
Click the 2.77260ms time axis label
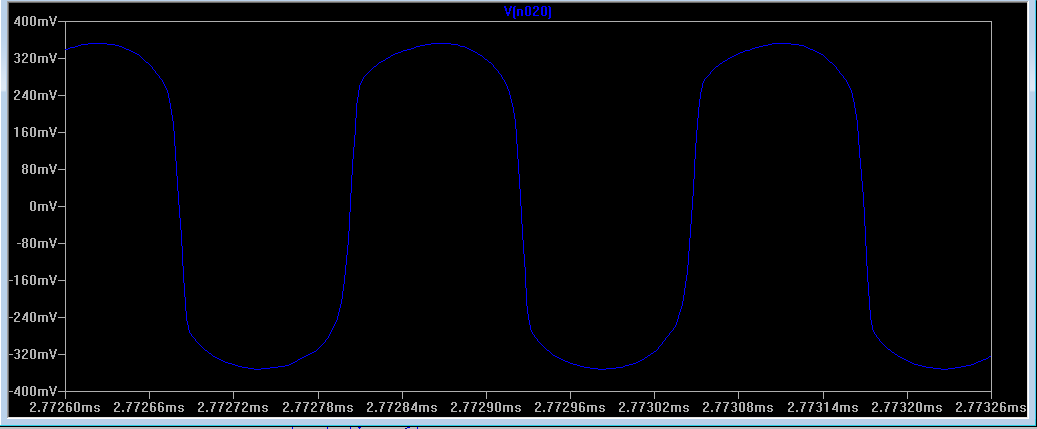click(65, 408)
